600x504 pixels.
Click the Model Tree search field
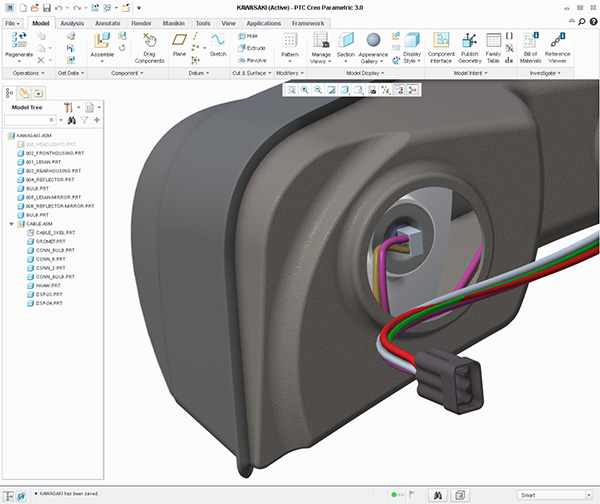tap(29, 120)
